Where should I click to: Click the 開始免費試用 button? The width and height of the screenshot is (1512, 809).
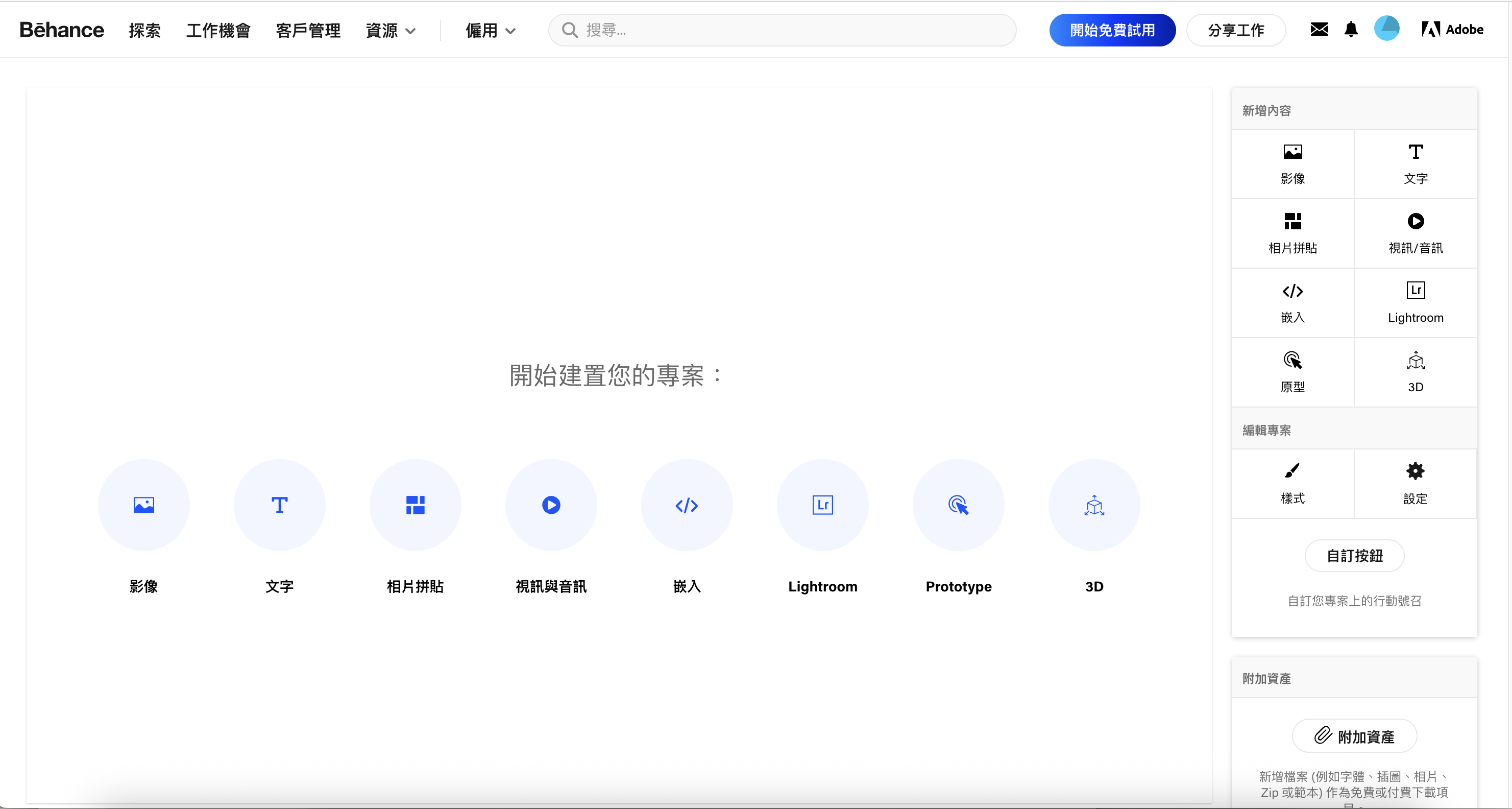pyautogui.click(x=1112, y=30)
